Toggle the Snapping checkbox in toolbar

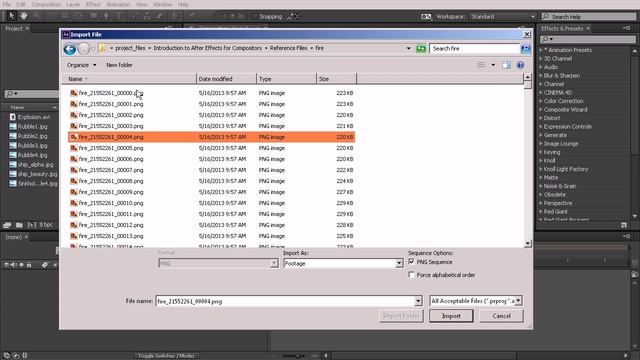(x=255, y=16)
